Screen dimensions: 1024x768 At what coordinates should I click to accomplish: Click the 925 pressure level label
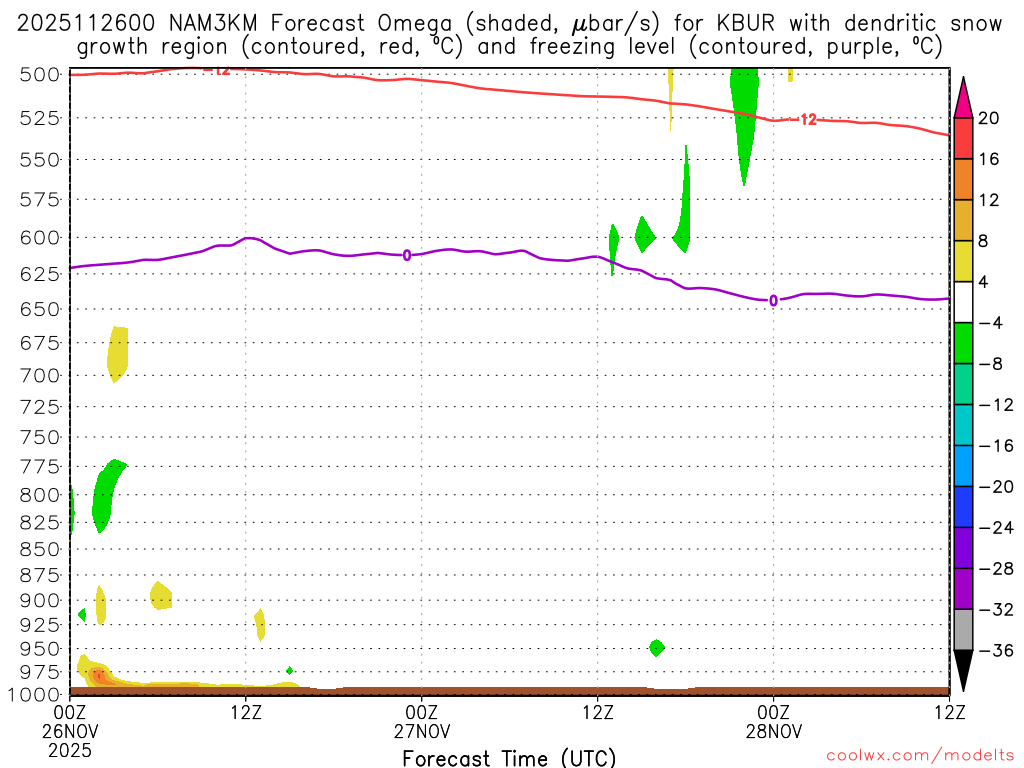tap(40, 625)
